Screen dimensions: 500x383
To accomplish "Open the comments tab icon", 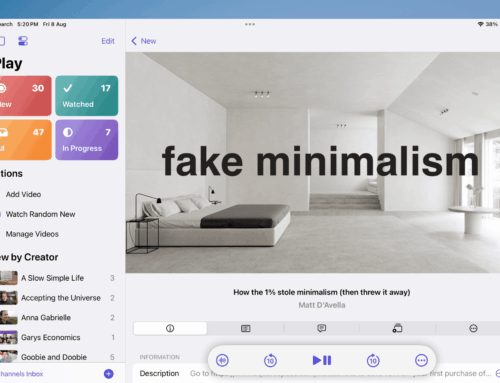I will 321,328.
